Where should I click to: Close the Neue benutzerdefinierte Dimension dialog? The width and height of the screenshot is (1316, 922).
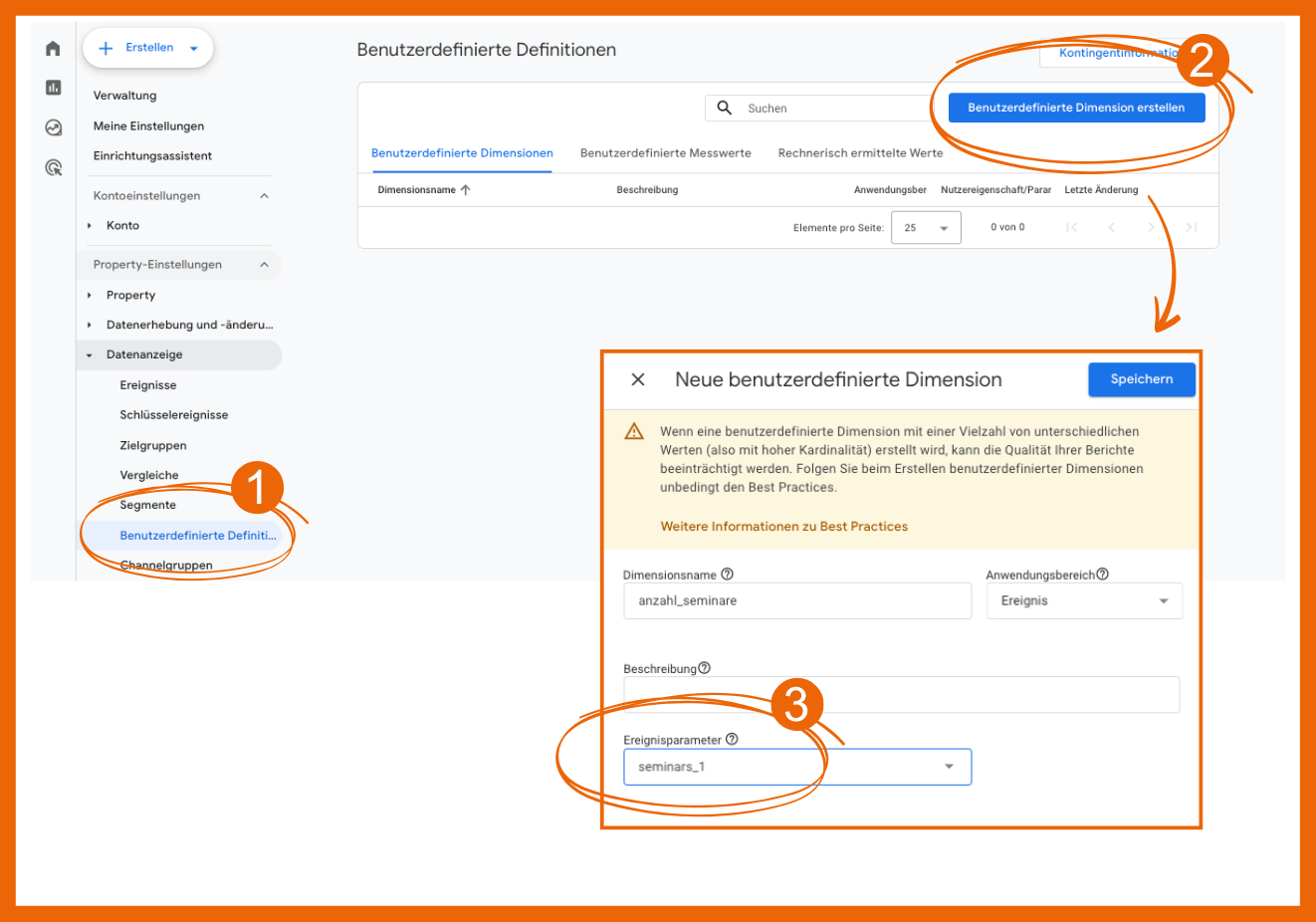[x=638, y=379]
